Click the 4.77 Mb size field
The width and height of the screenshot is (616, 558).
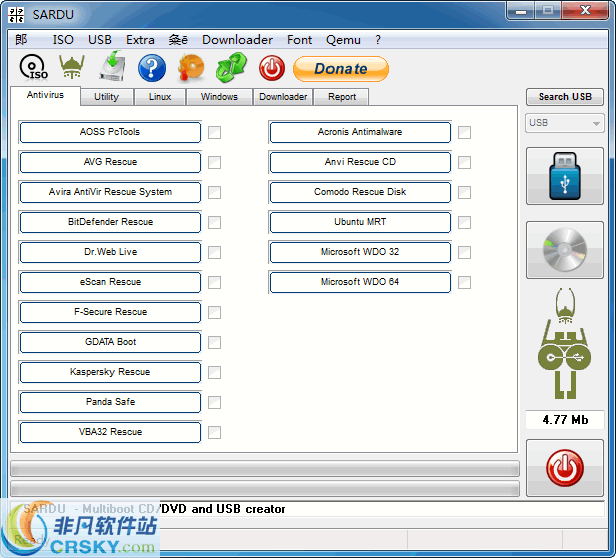565,420
